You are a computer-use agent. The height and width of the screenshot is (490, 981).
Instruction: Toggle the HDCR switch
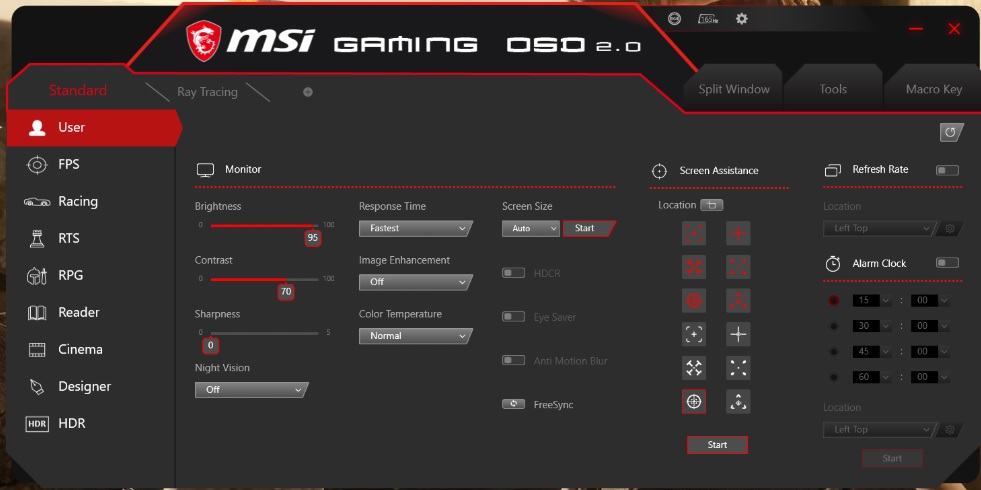tap(513, 273)
